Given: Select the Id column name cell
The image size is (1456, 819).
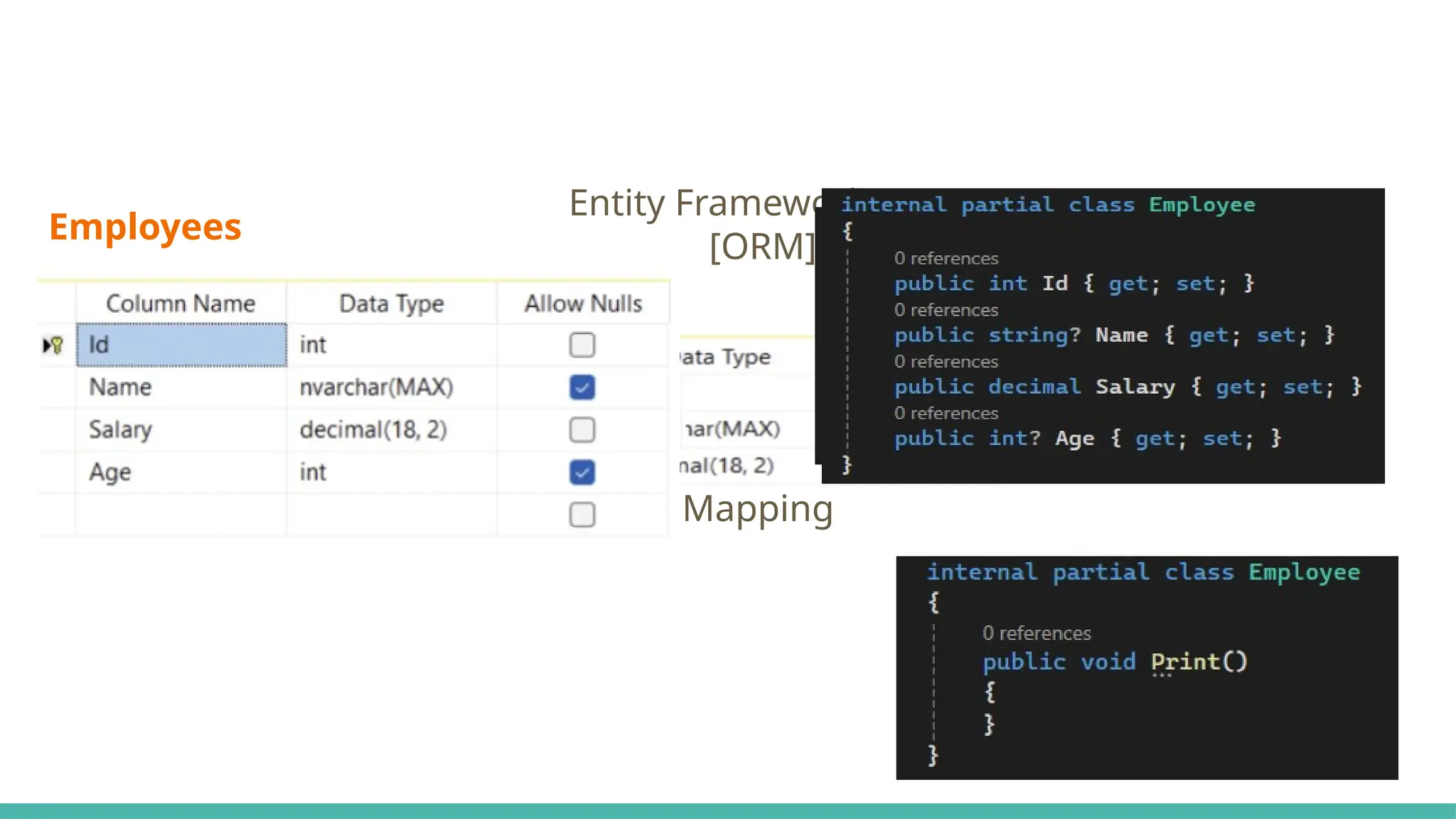Looking at the screenshot, I should coord(181,345).
